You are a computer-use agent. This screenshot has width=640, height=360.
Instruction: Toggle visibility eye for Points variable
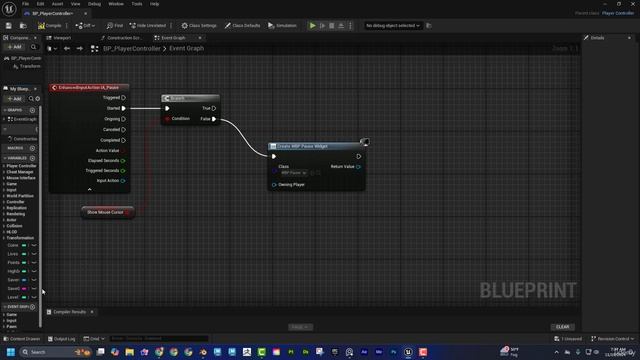tap(34, 262)
